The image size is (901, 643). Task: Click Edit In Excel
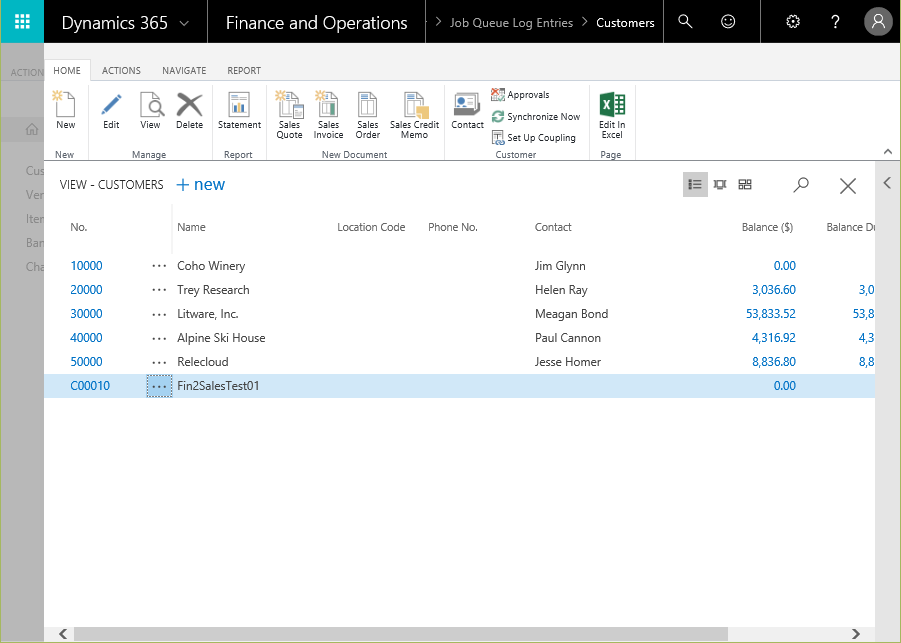pos(612,115)
